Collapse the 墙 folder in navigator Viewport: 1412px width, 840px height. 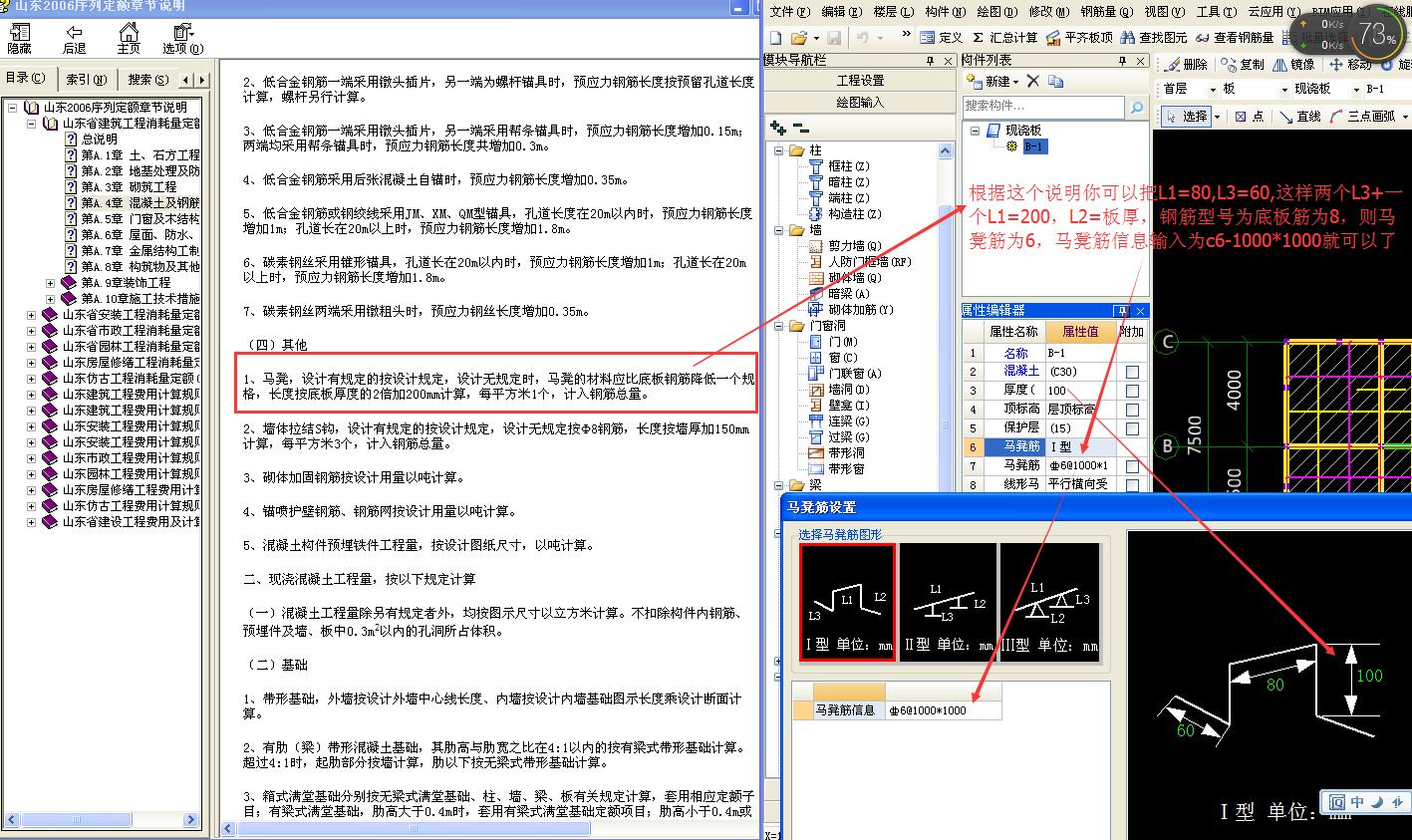pos(780,230)
